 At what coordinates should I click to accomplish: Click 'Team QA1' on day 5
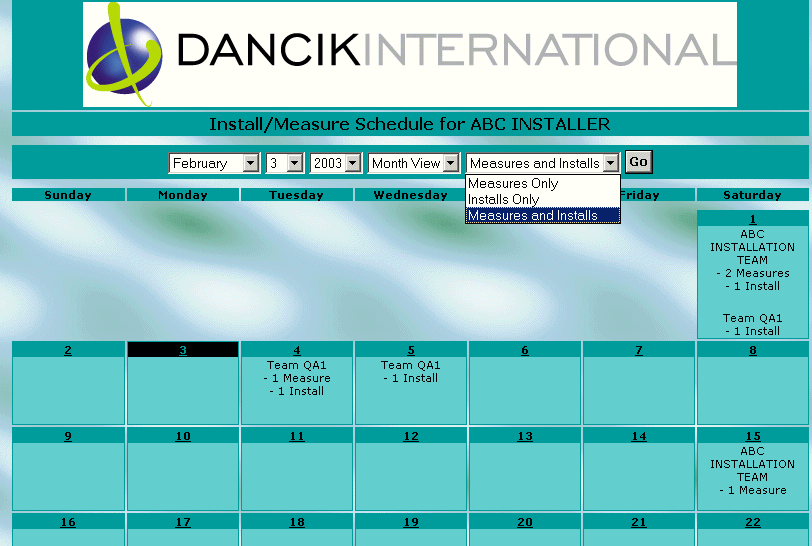(411, 365)
